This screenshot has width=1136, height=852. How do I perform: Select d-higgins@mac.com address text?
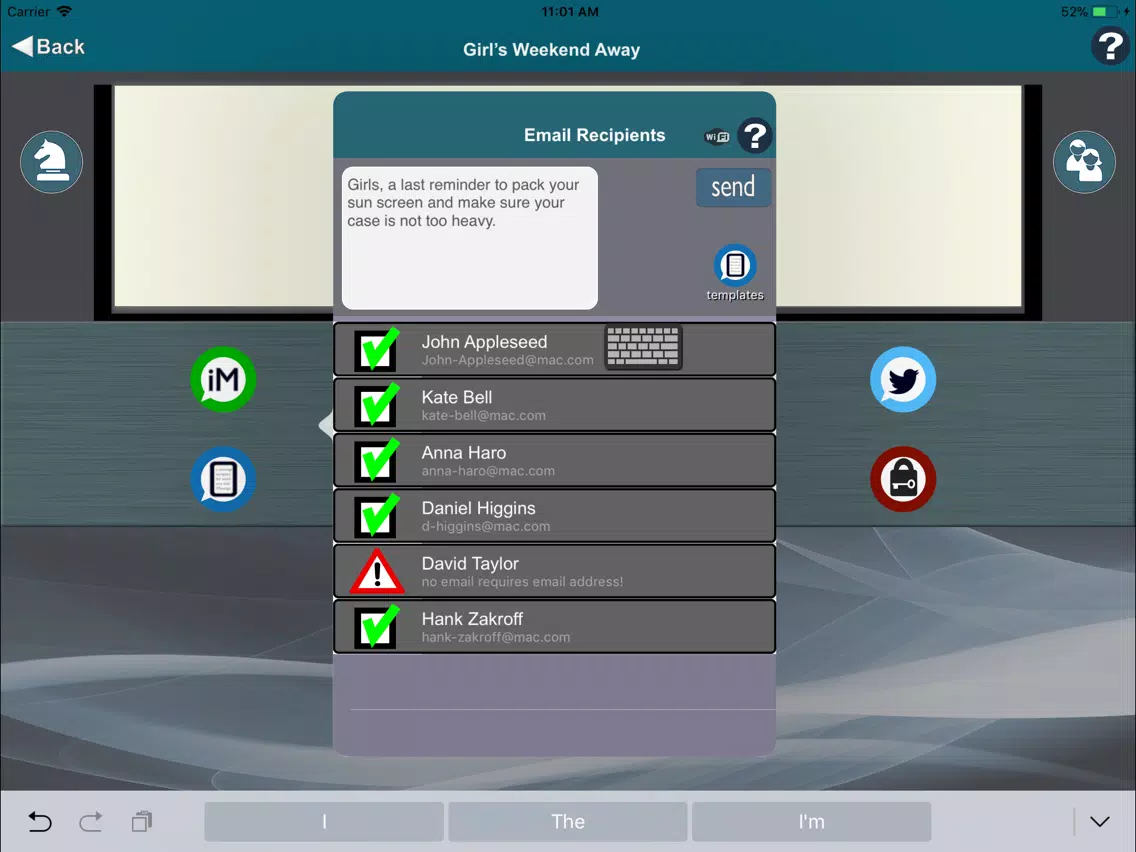485,527
